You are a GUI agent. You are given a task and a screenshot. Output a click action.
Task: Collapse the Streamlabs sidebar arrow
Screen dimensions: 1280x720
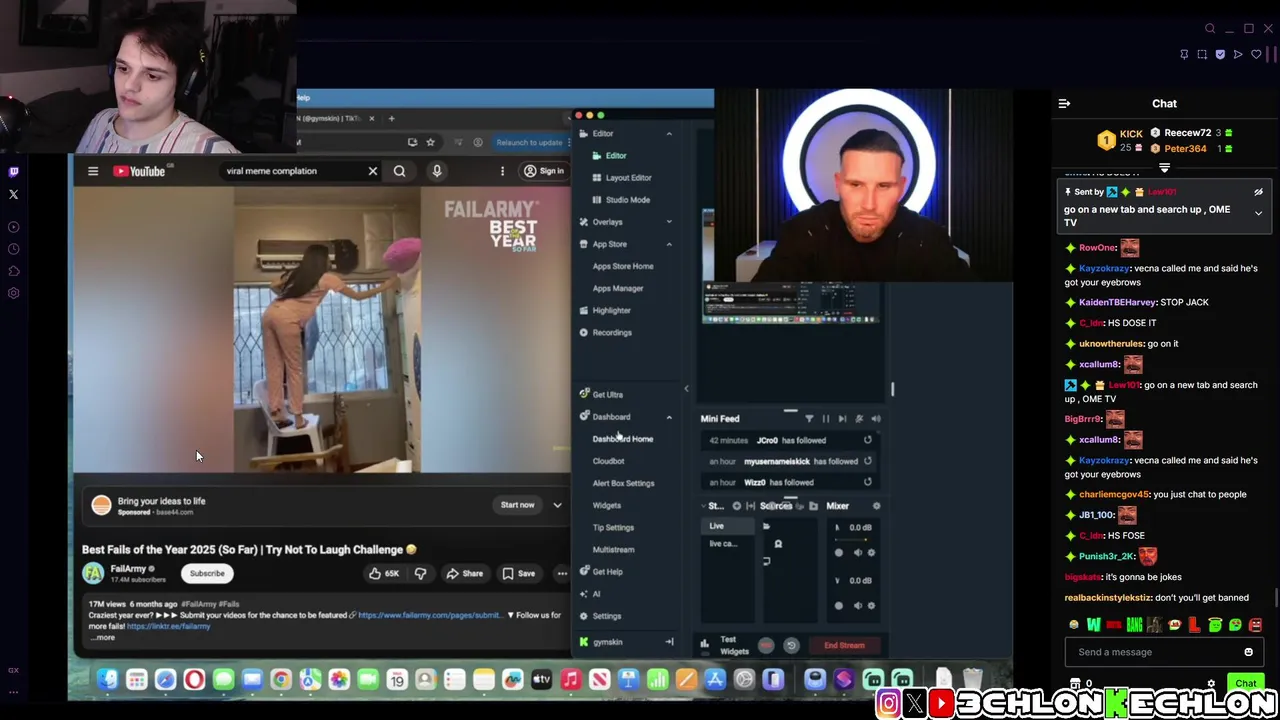point(686,389)
